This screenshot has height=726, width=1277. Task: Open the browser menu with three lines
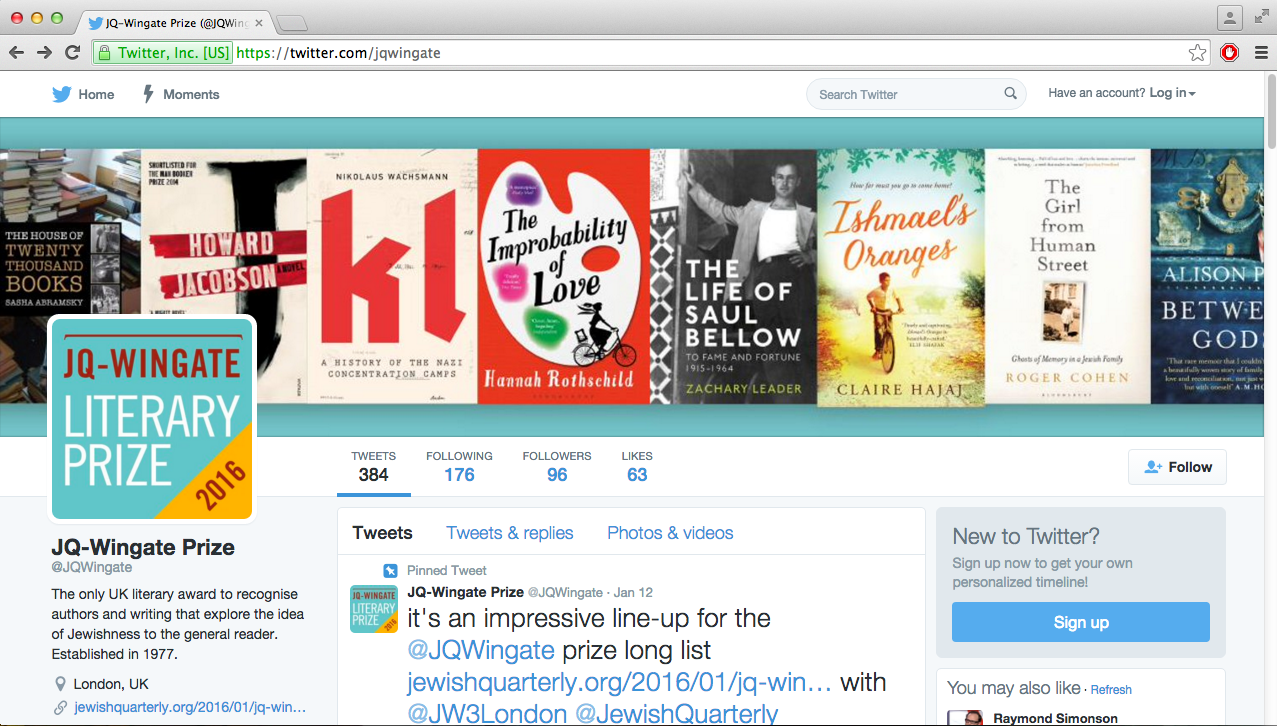(x=1263, y=53)
